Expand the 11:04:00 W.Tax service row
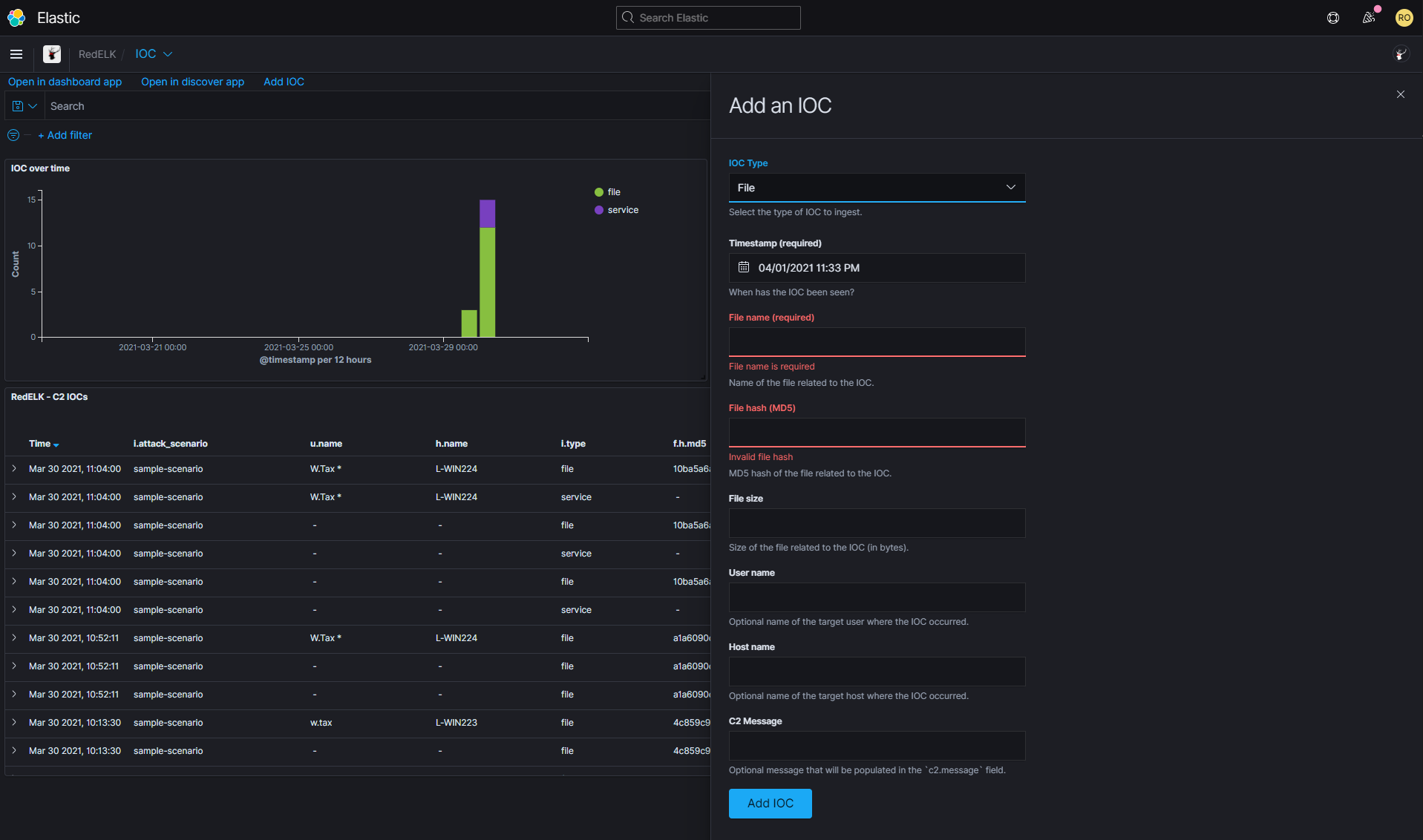This screenshot has height=840, width=1423. (x=14, y=497)
